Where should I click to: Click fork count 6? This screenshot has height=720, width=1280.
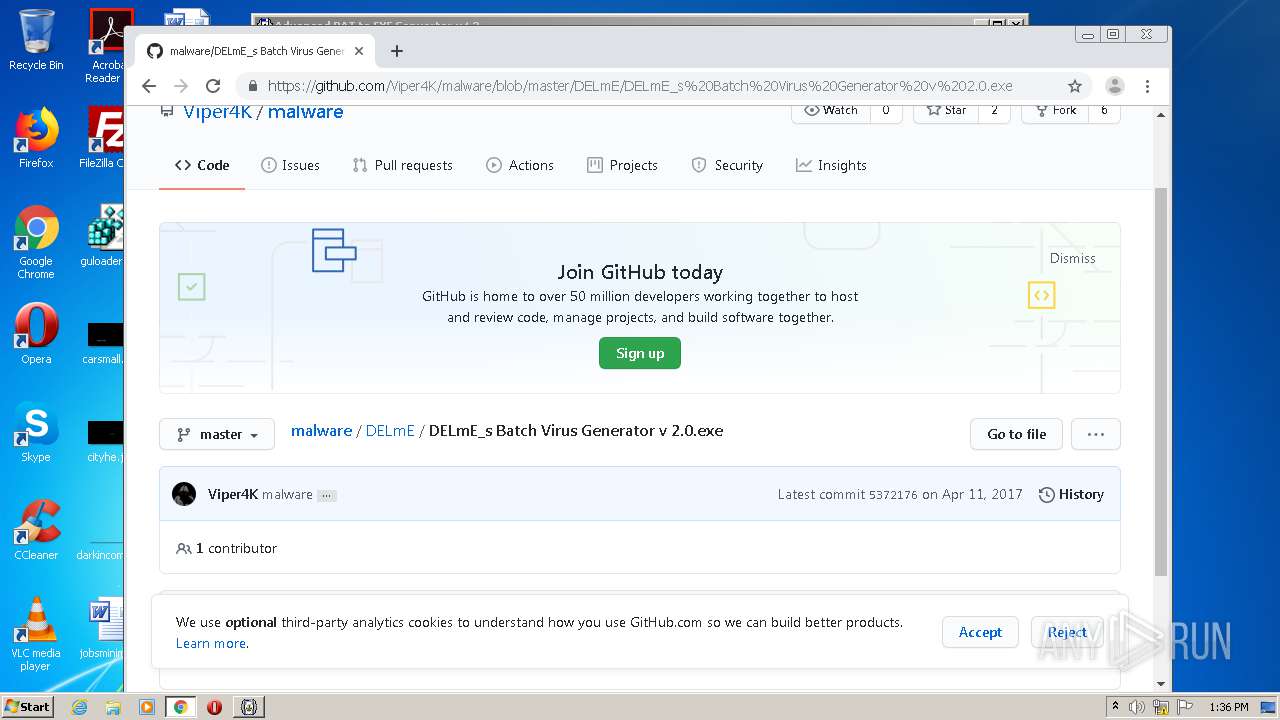tap(1104, 110)
